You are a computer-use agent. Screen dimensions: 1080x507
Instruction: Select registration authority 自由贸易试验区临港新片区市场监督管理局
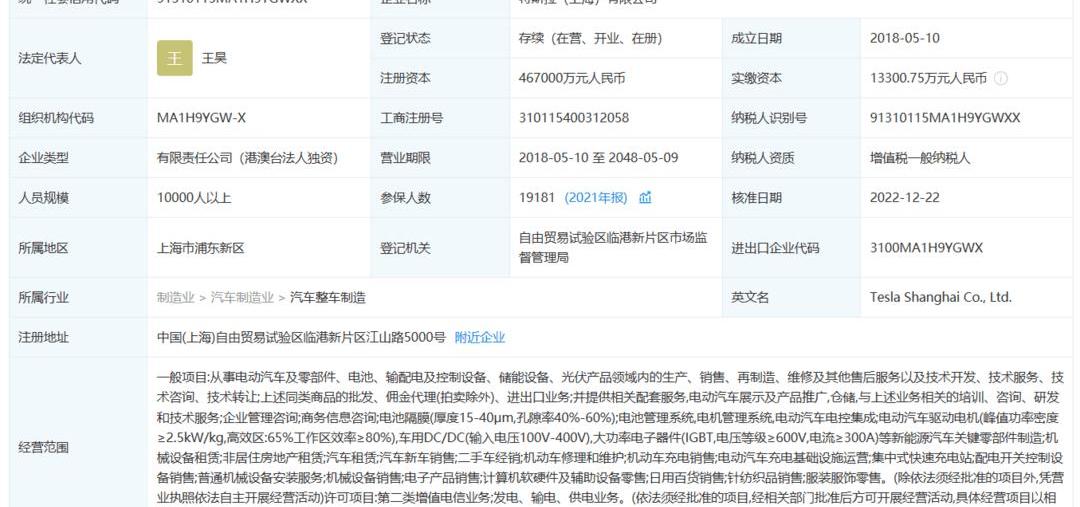tap(613, 248)
